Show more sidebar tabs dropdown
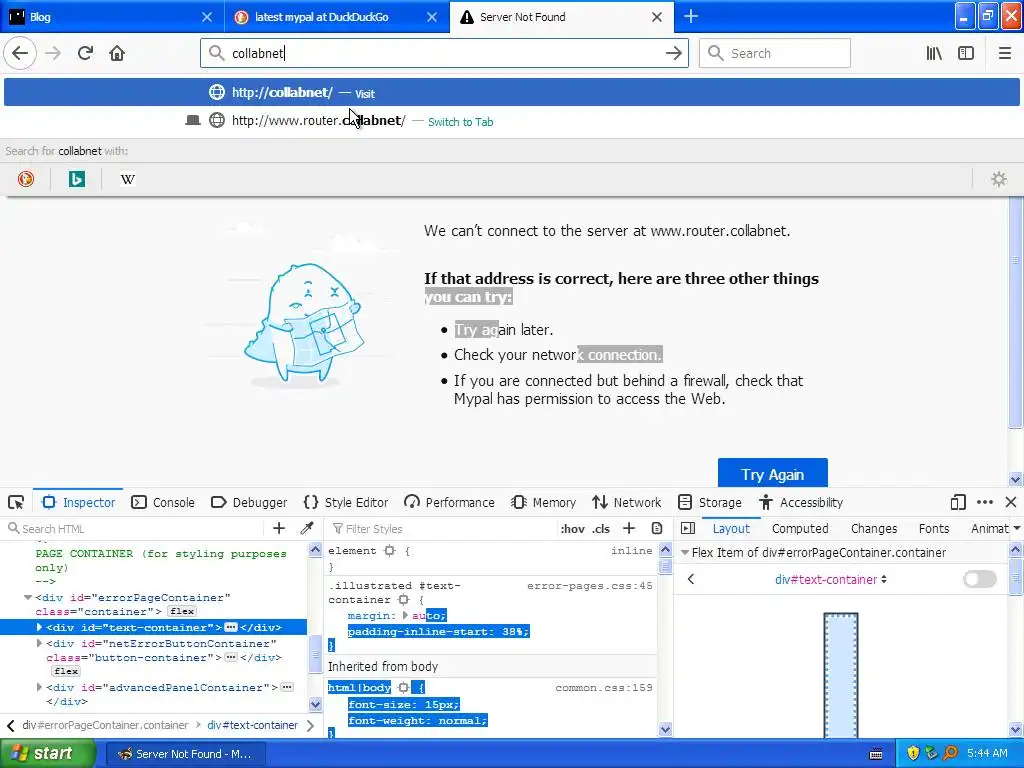The width and height of the screenshot is (1024, 768). click(1016, 528)
